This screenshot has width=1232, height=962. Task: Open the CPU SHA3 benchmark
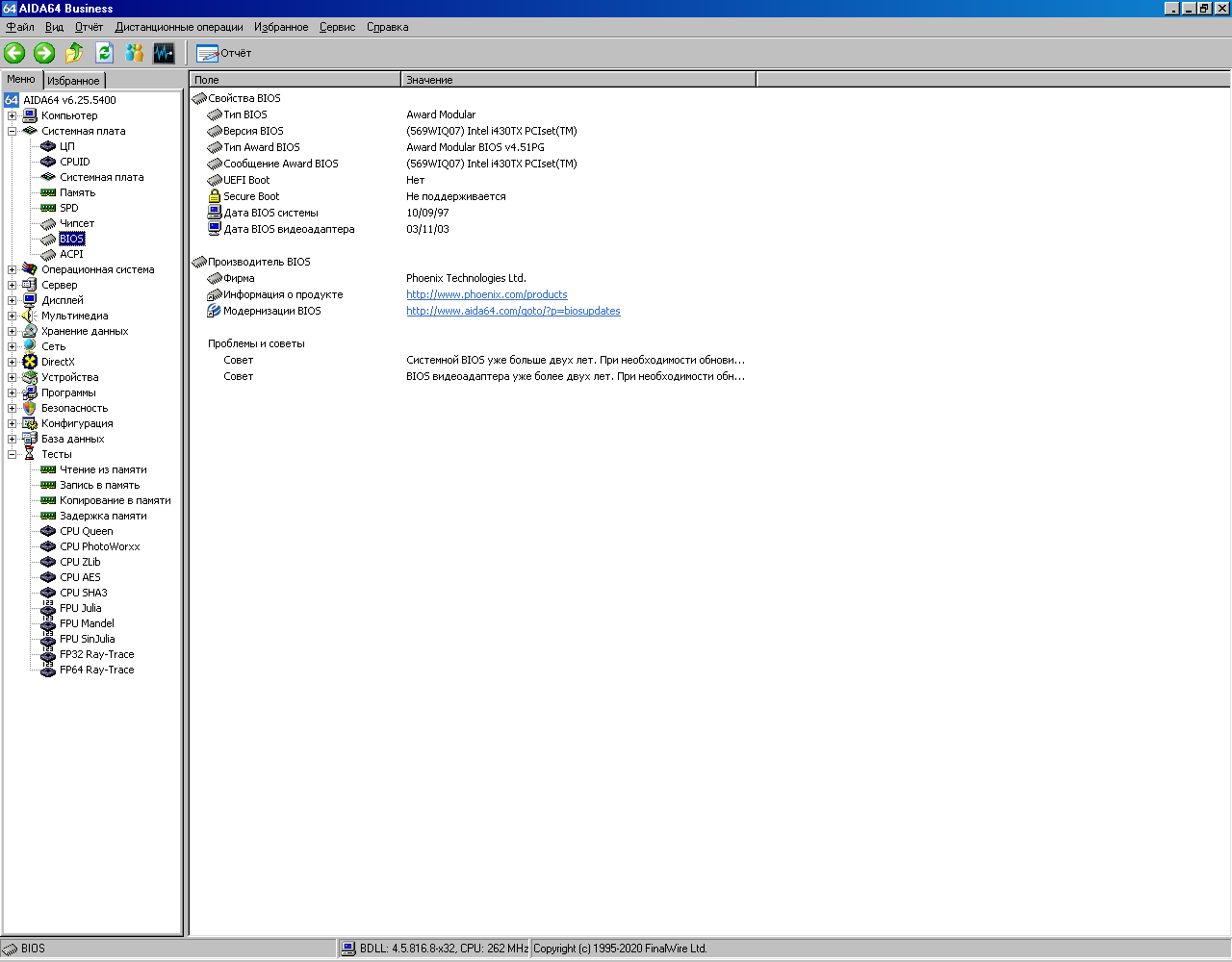[83, 593]
